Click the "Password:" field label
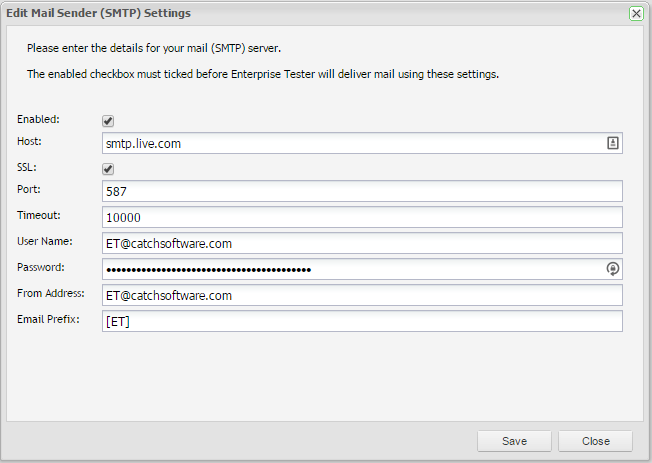The width and height of the screenshot is (652, 463). pyautogui.click(x=42, y=267)
